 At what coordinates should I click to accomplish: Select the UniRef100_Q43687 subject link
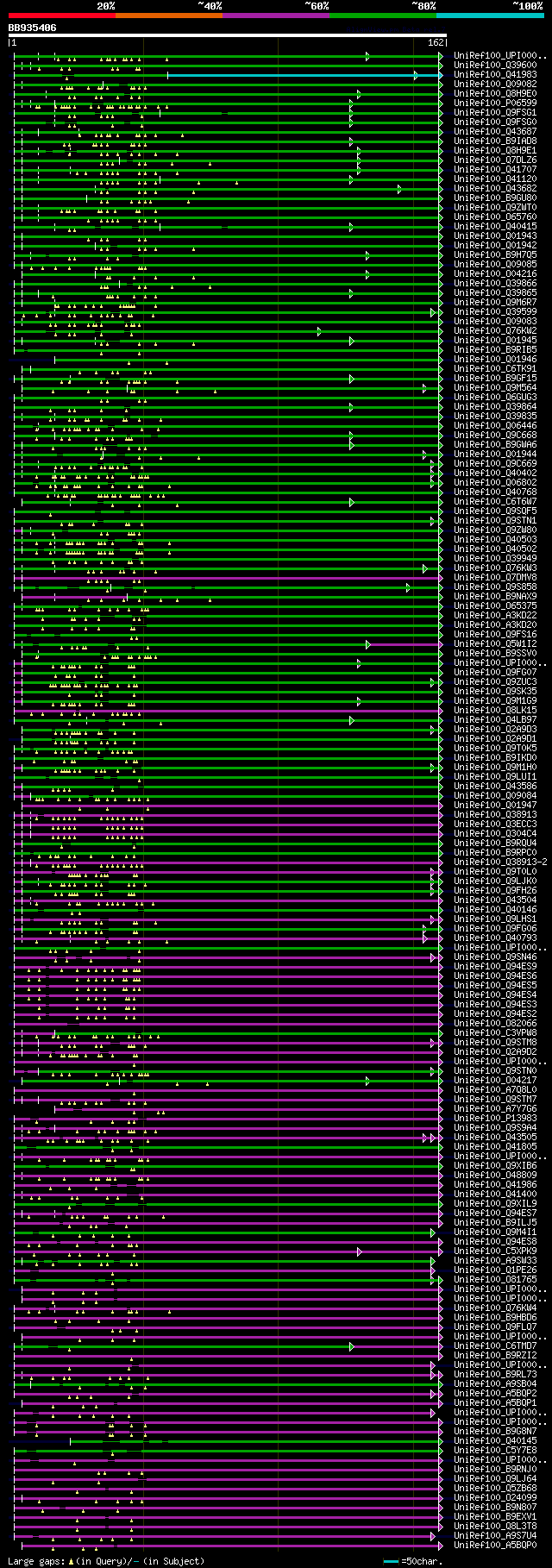click(495, 132)
